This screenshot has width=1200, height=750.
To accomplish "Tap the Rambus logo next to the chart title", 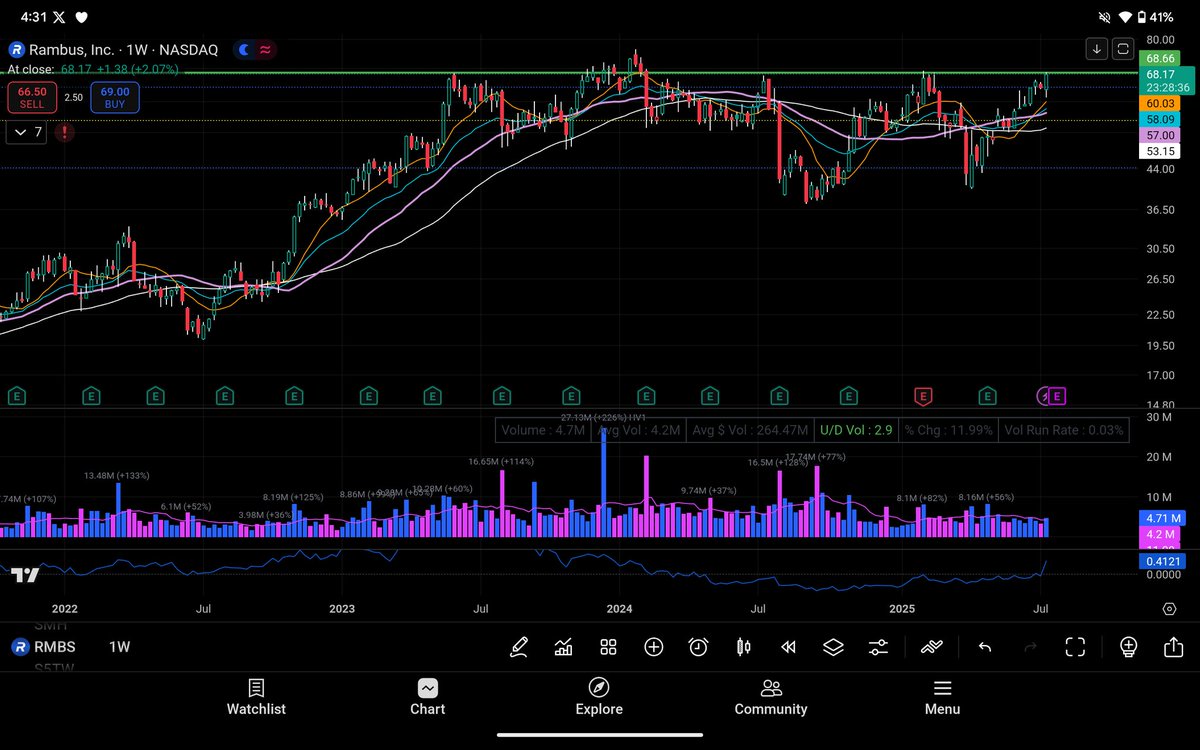I will 16,49.
